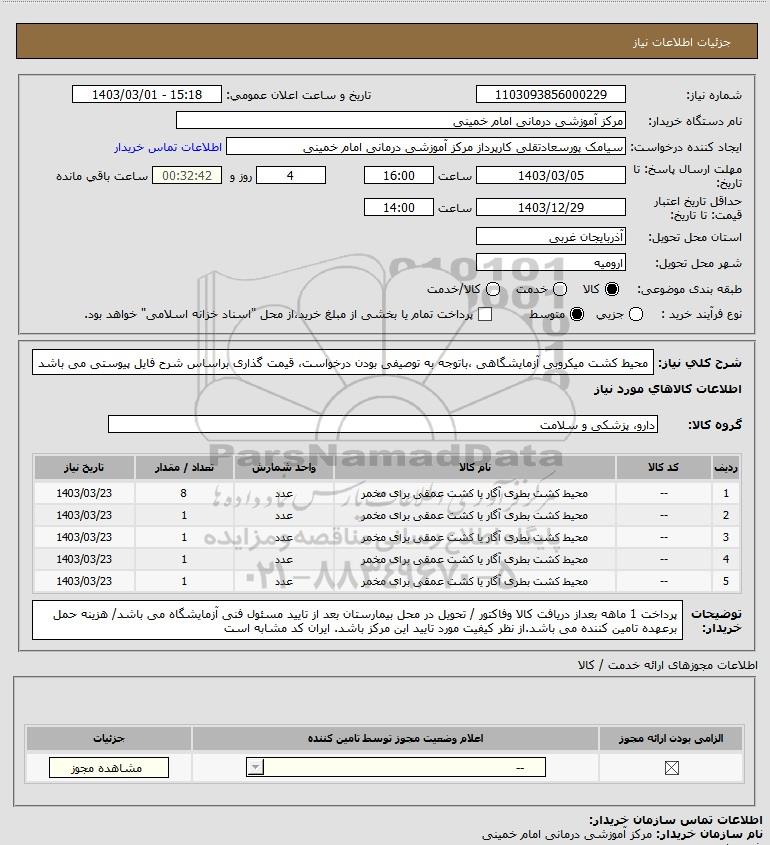
Task: Click the نام کالا column header
Action: pos(475,467)
